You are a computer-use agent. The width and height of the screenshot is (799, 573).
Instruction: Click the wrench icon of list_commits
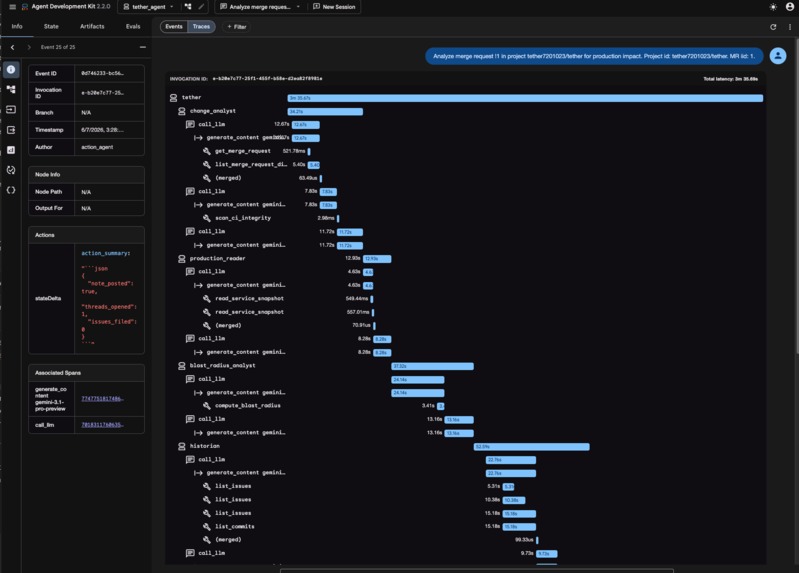click(x=206, y=527)
